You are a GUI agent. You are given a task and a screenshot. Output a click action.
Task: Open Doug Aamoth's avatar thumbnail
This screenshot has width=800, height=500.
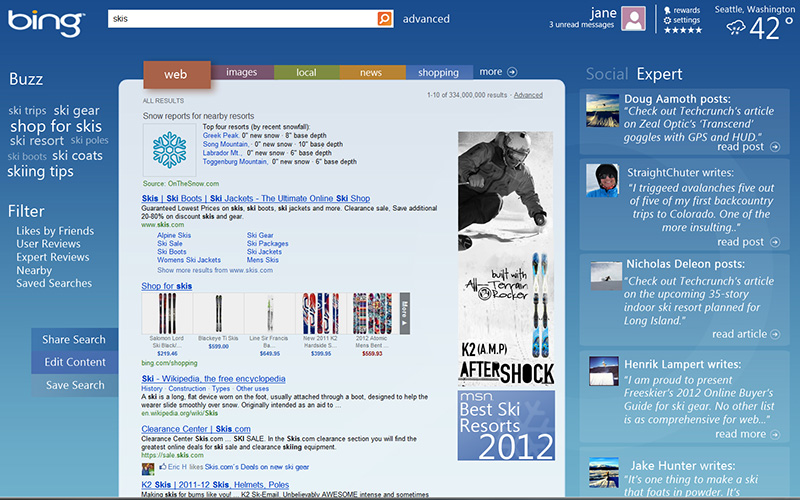coord(603,110)
